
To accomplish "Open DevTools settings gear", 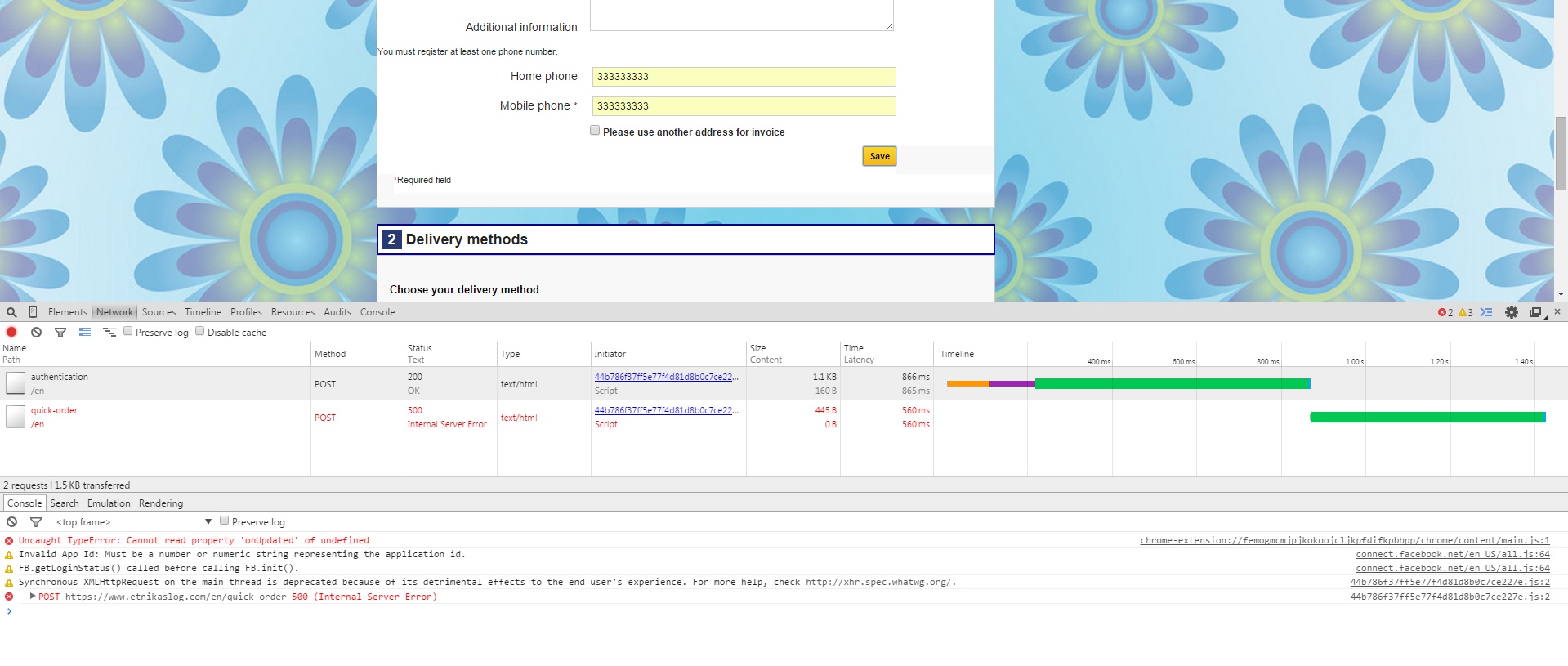I will coord(1511,312).
